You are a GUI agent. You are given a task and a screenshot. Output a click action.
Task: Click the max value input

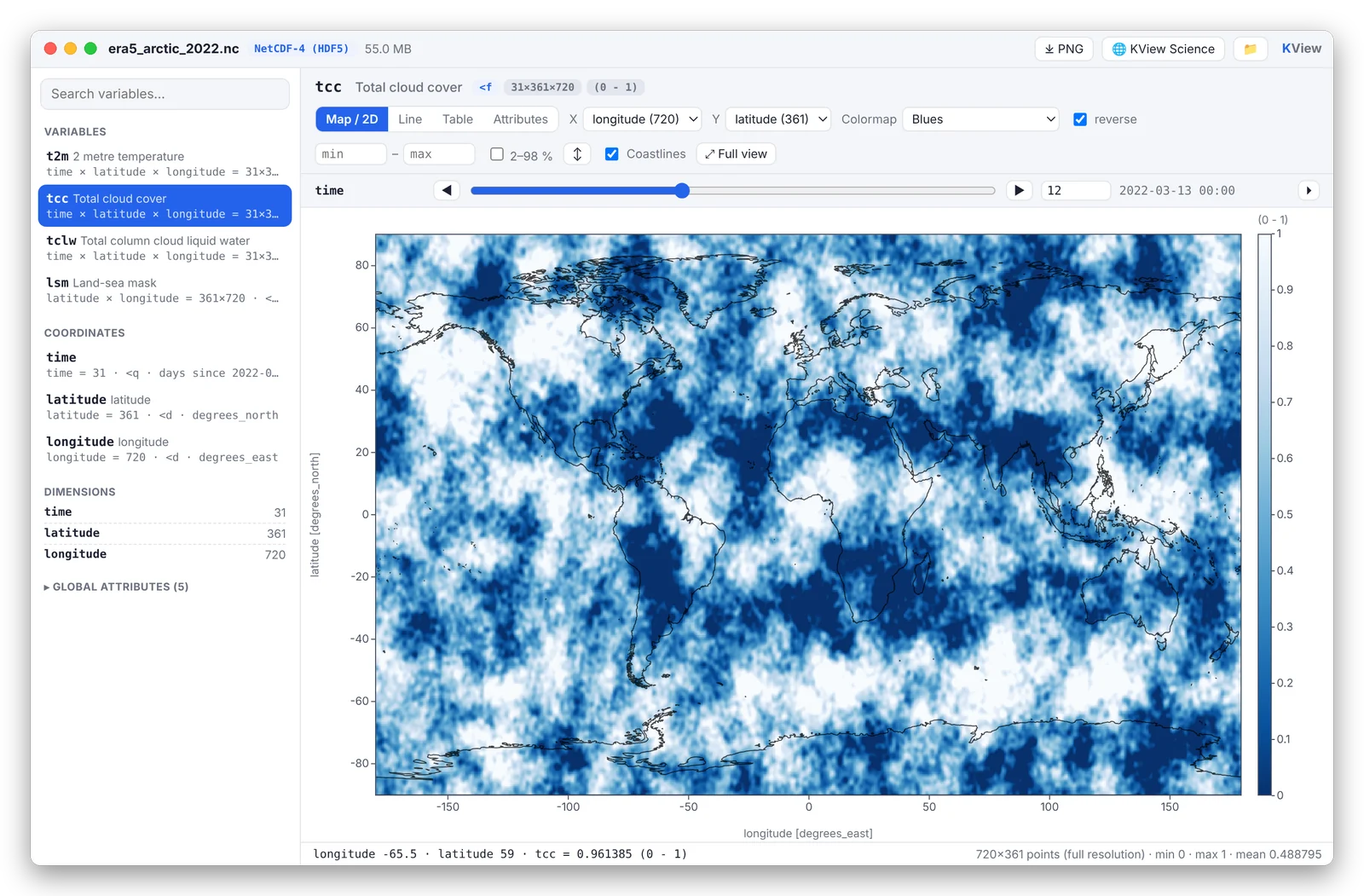click(439, 154)
